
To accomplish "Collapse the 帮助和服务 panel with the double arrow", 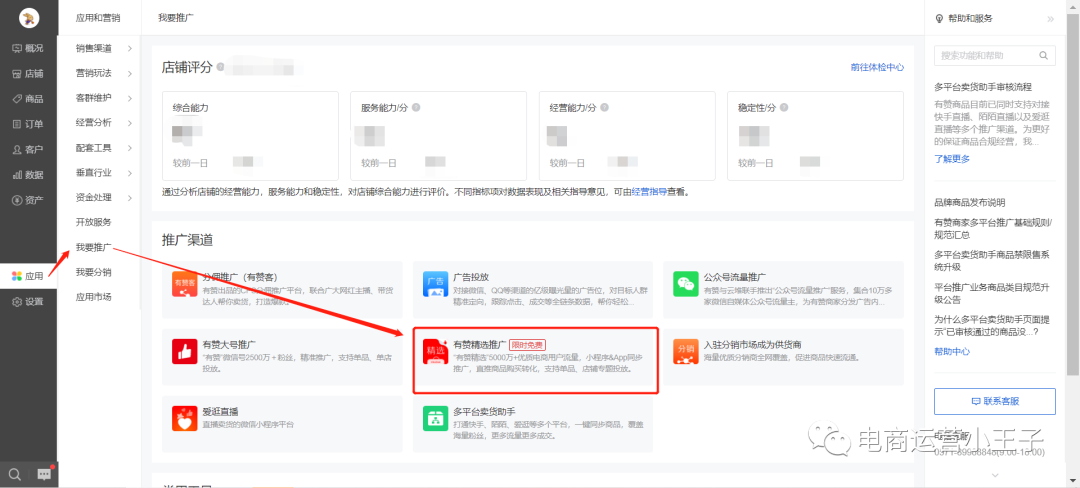I will click(x=1050, y=18).
